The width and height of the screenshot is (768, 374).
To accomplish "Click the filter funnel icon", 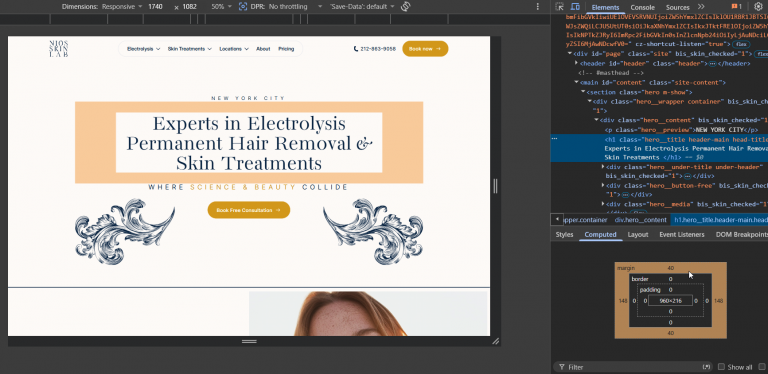I will [561, 367].
